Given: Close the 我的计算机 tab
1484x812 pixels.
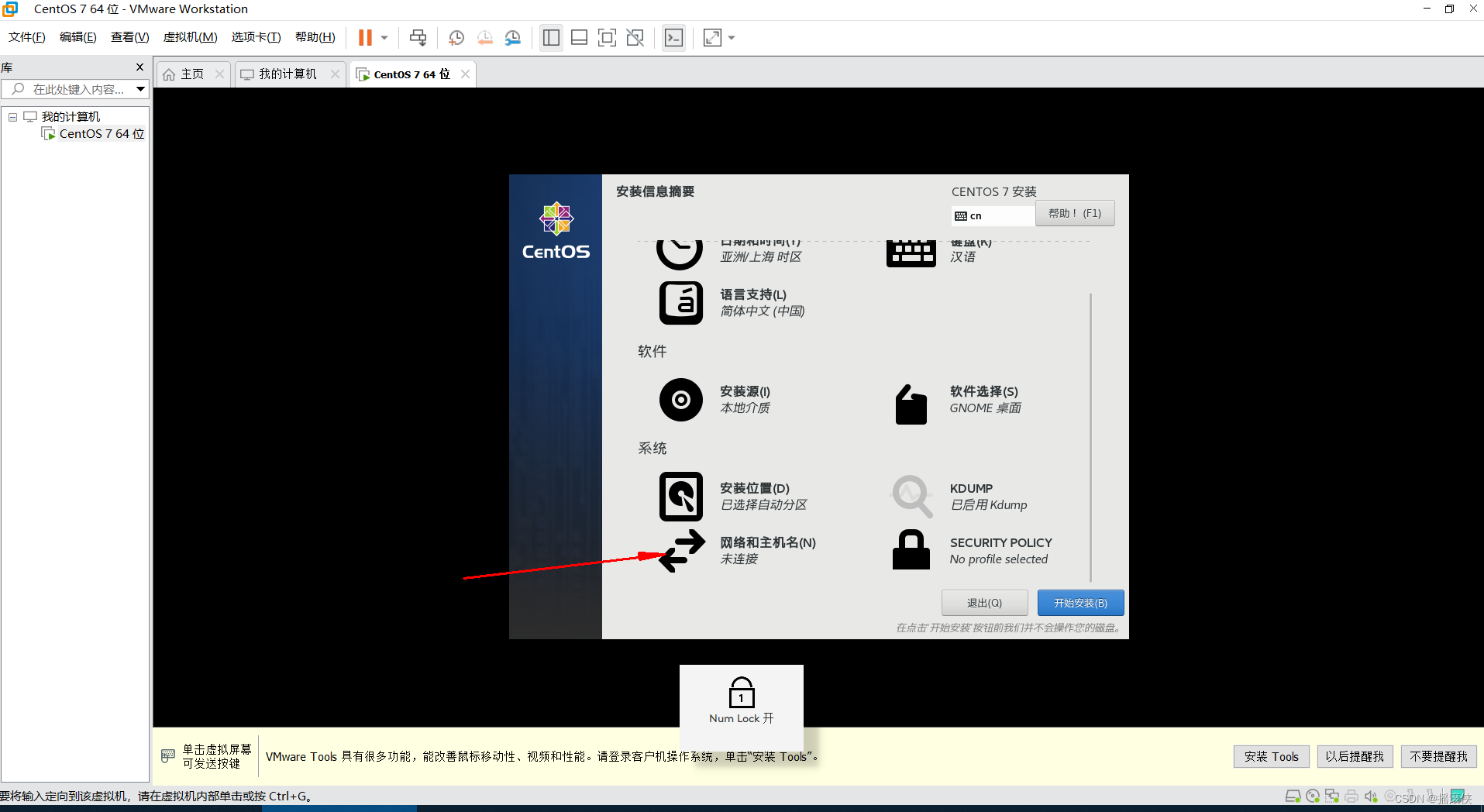Looking at the screenshot, I should (335, 74).
